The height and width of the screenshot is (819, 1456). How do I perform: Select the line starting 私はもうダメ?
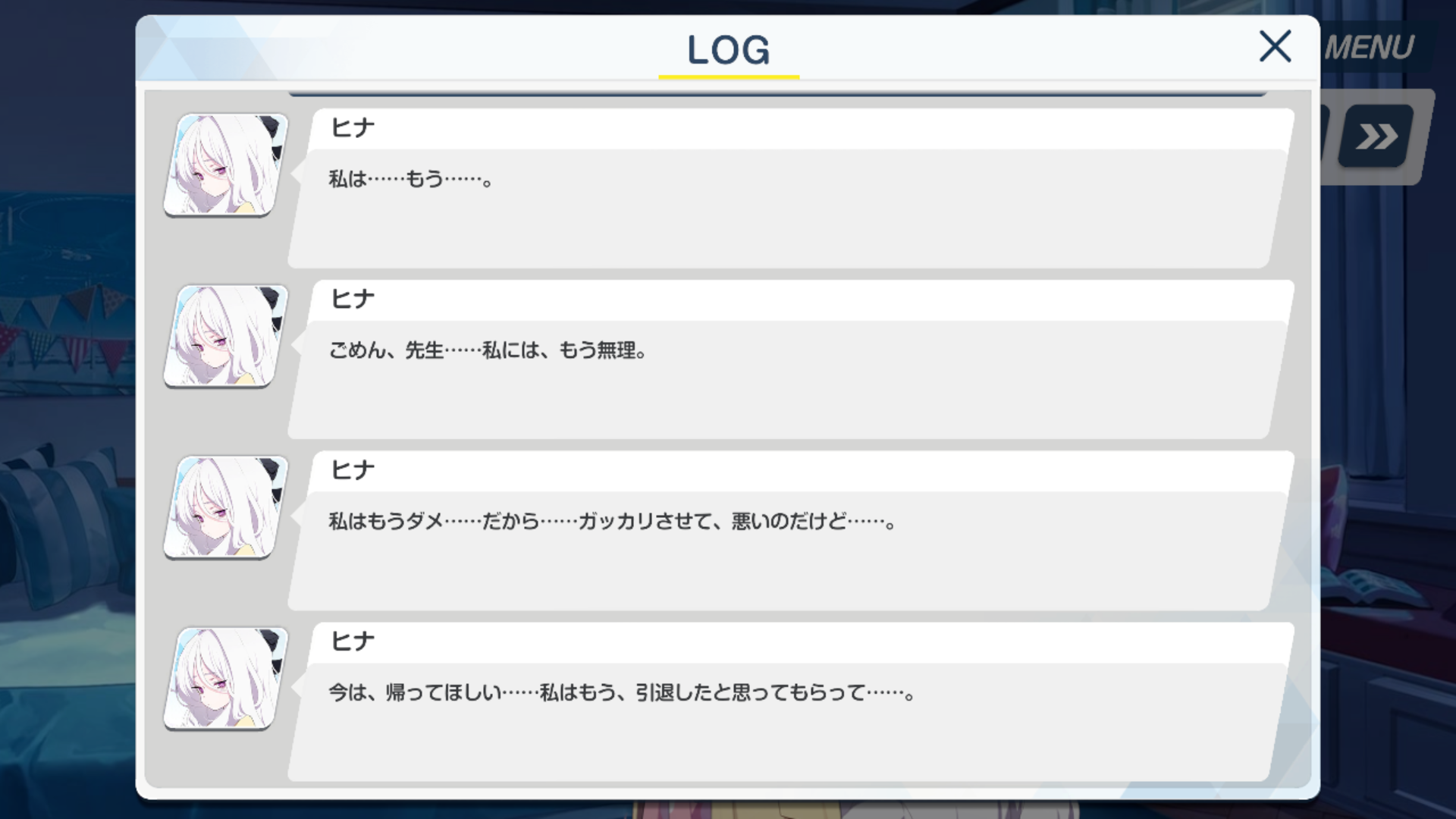click(613, 522)
